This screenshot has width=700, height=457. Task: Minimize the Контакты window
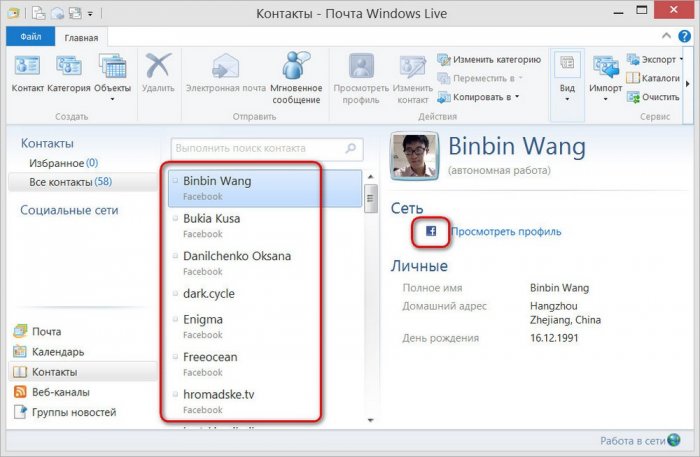[x=618, y=12]
